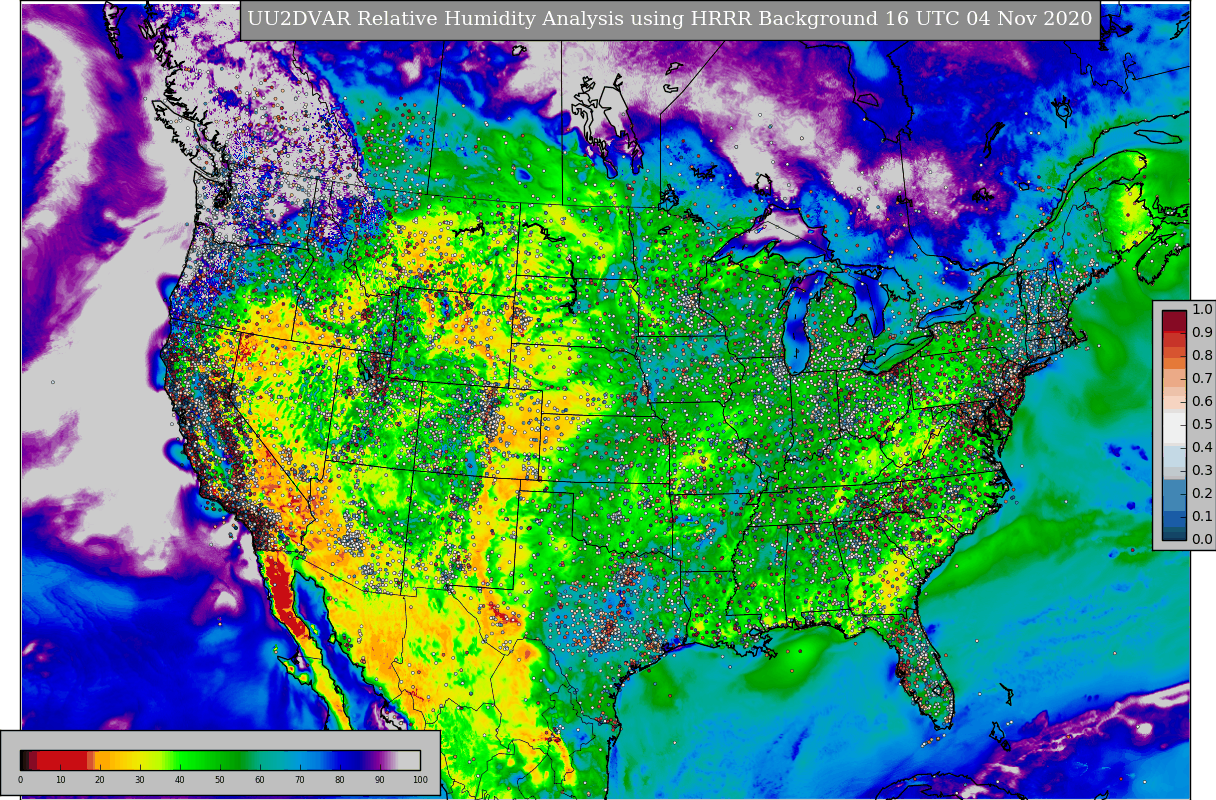Image resolution: width=1216 pixels, height=800 pixels.
Task: Pick the red band on bottom humidity colorbar
Action: (x=62, y=760)
